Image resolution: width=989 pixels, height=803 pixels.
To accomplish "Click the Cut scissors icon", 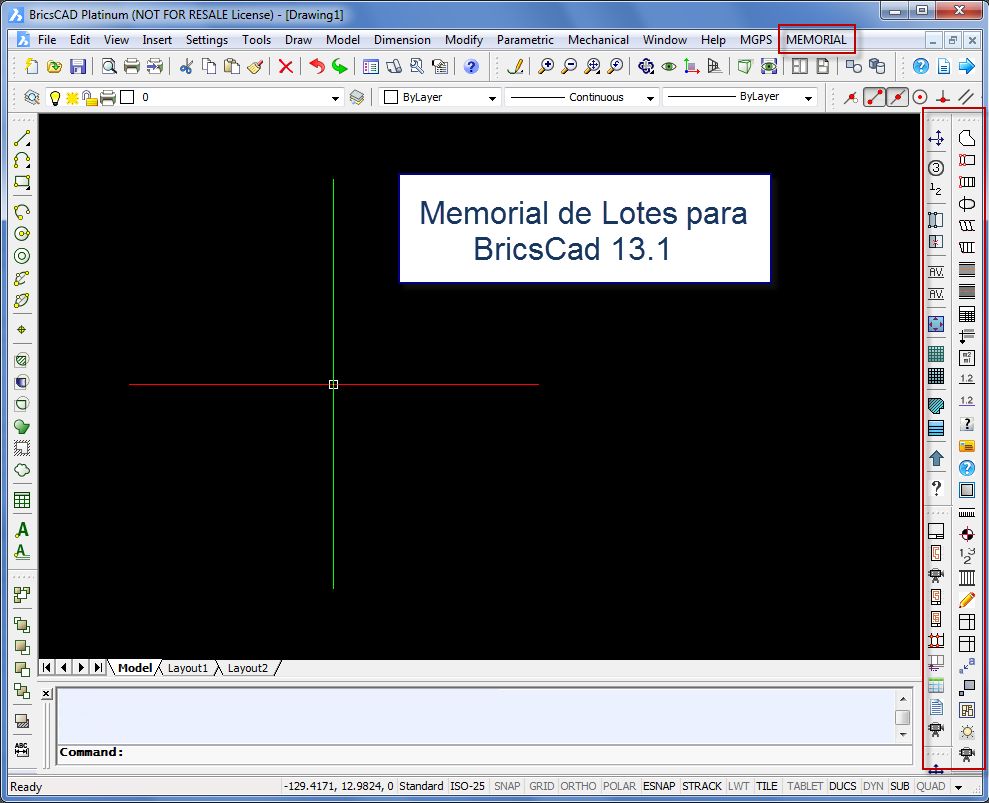I will pyautogui.click(x=185, y=67).
